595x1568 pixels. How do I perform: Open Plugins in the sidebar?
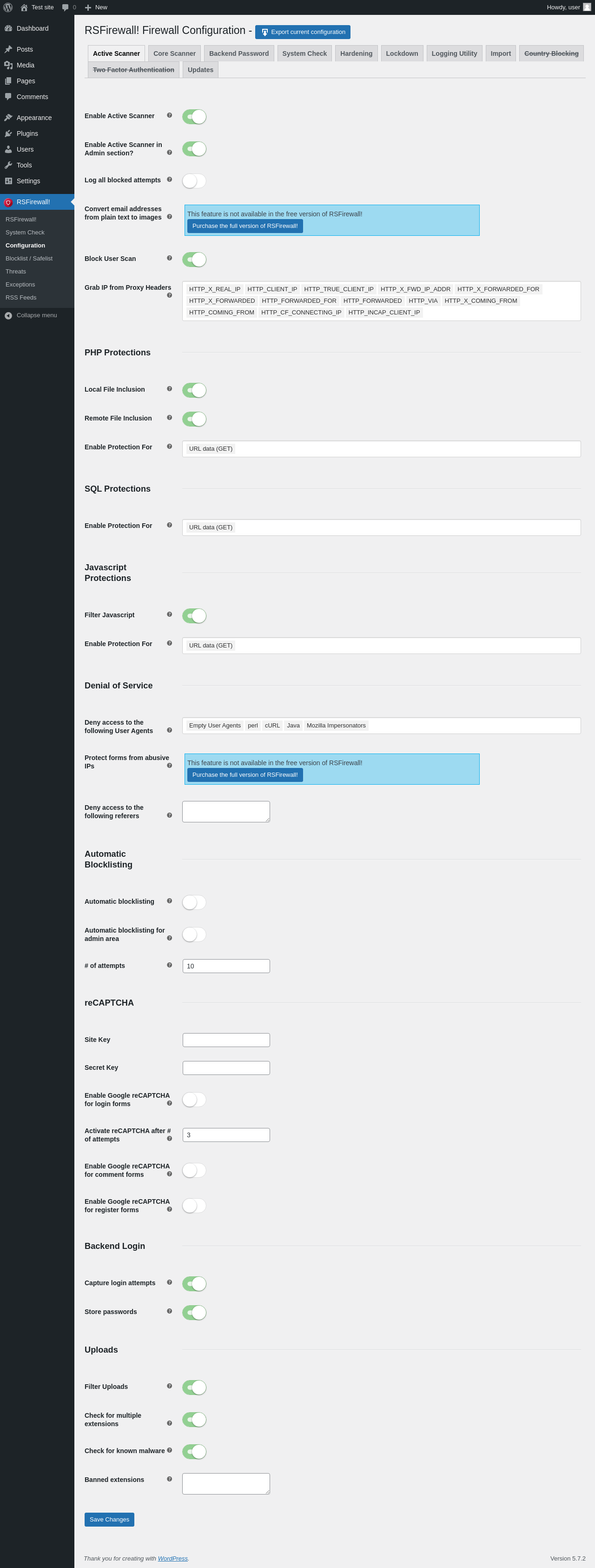[x=37, y=133]
